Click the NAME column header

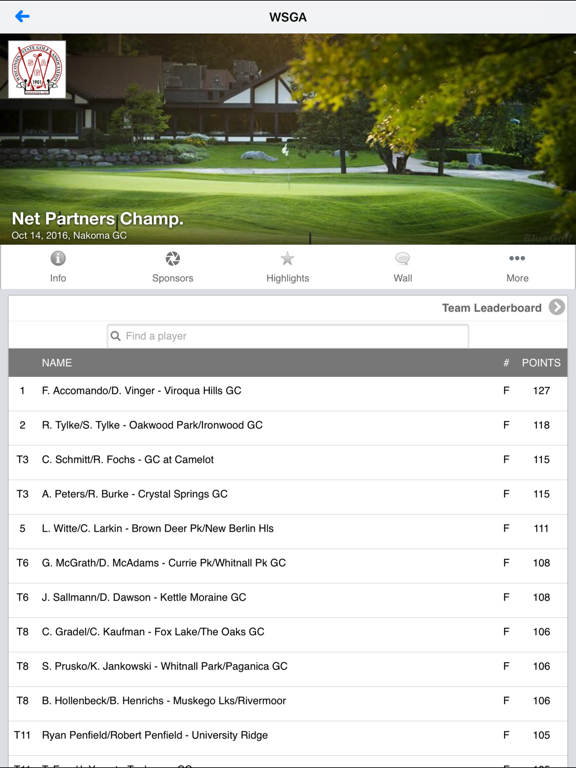click(x=57, y=363)
